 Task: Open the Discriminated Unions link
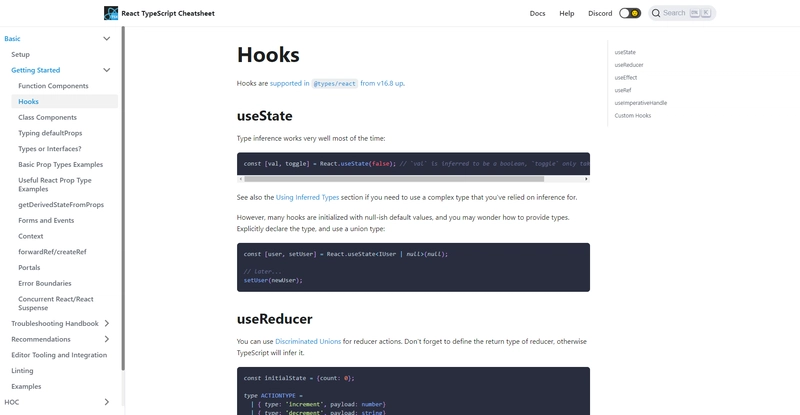click(308, 341)
